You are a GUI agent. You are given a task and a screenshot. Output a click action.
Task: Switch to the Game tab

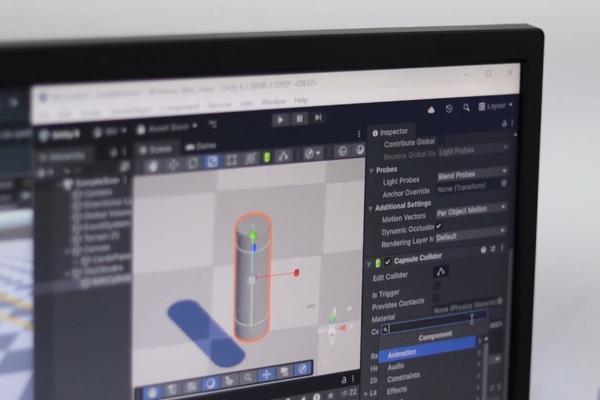pyautogui.click(x=201, y=146)
